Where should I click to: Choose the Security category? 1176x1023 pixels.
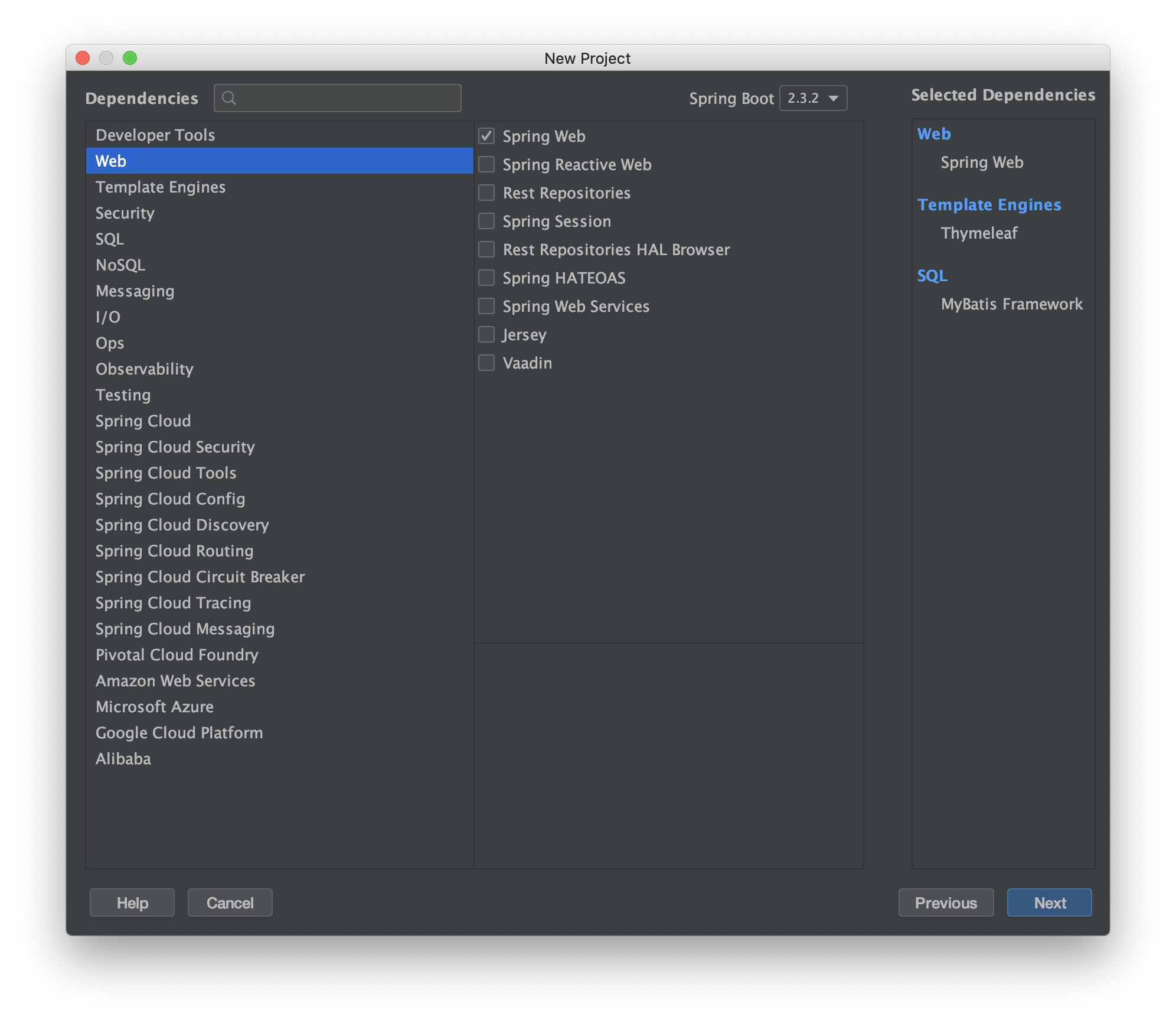pos(279,213)
